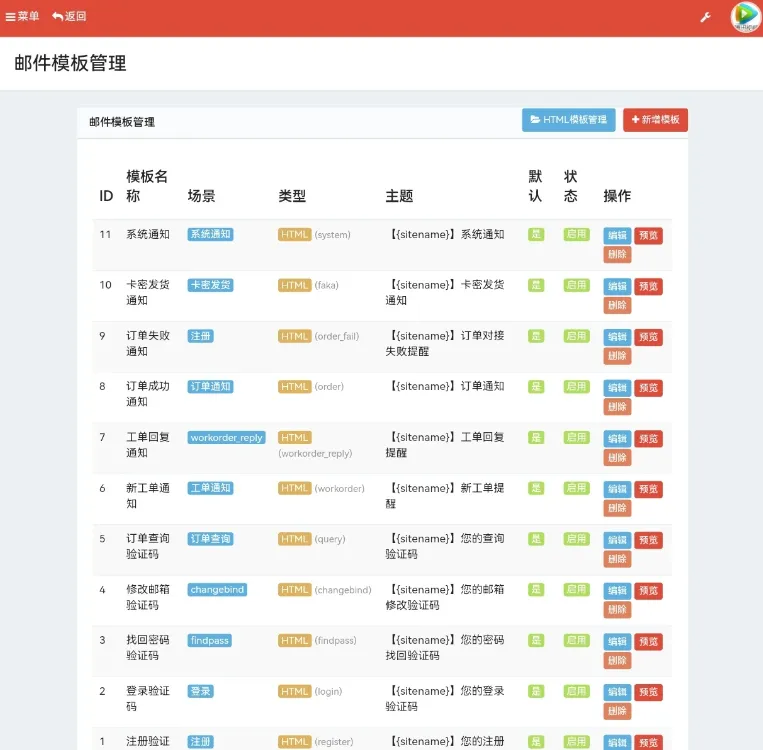The width and height of the screenshot is (763, 750).
Task: Toggle 启用 status for 卡密发货通知 row
Action: [577, 285]
